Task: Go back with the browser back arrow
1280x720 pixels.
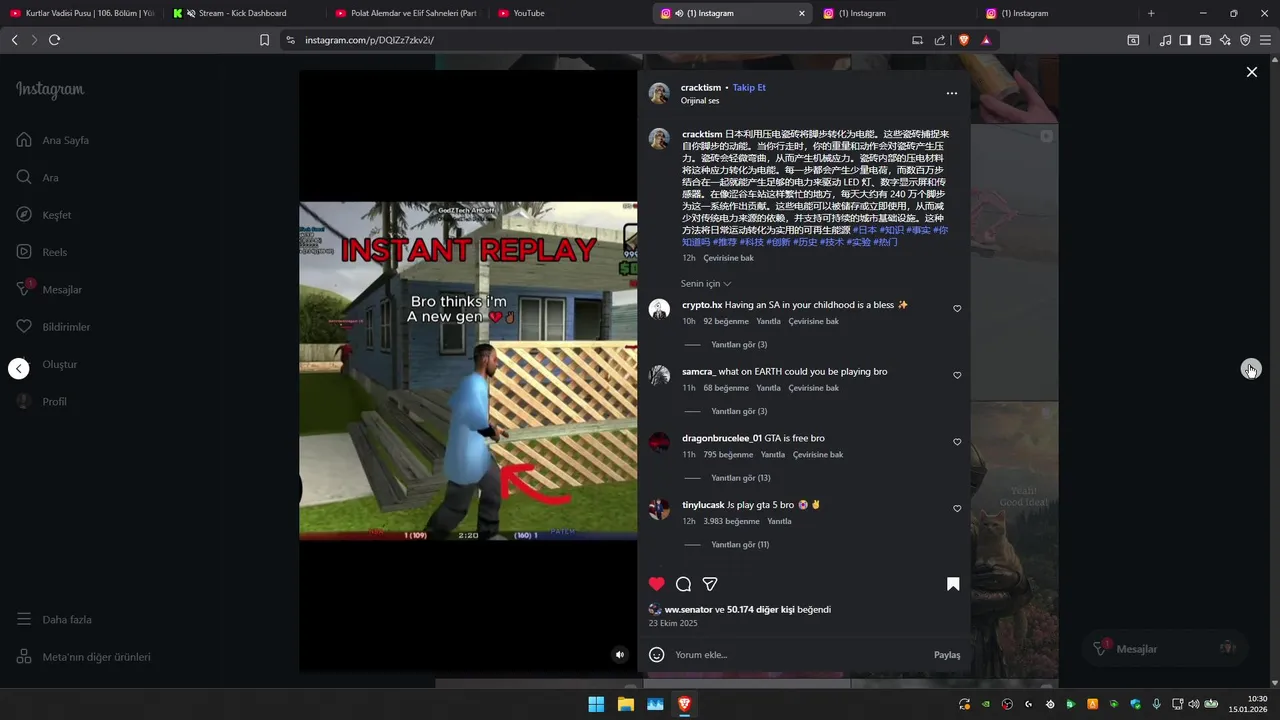Action: click(14, 40)
